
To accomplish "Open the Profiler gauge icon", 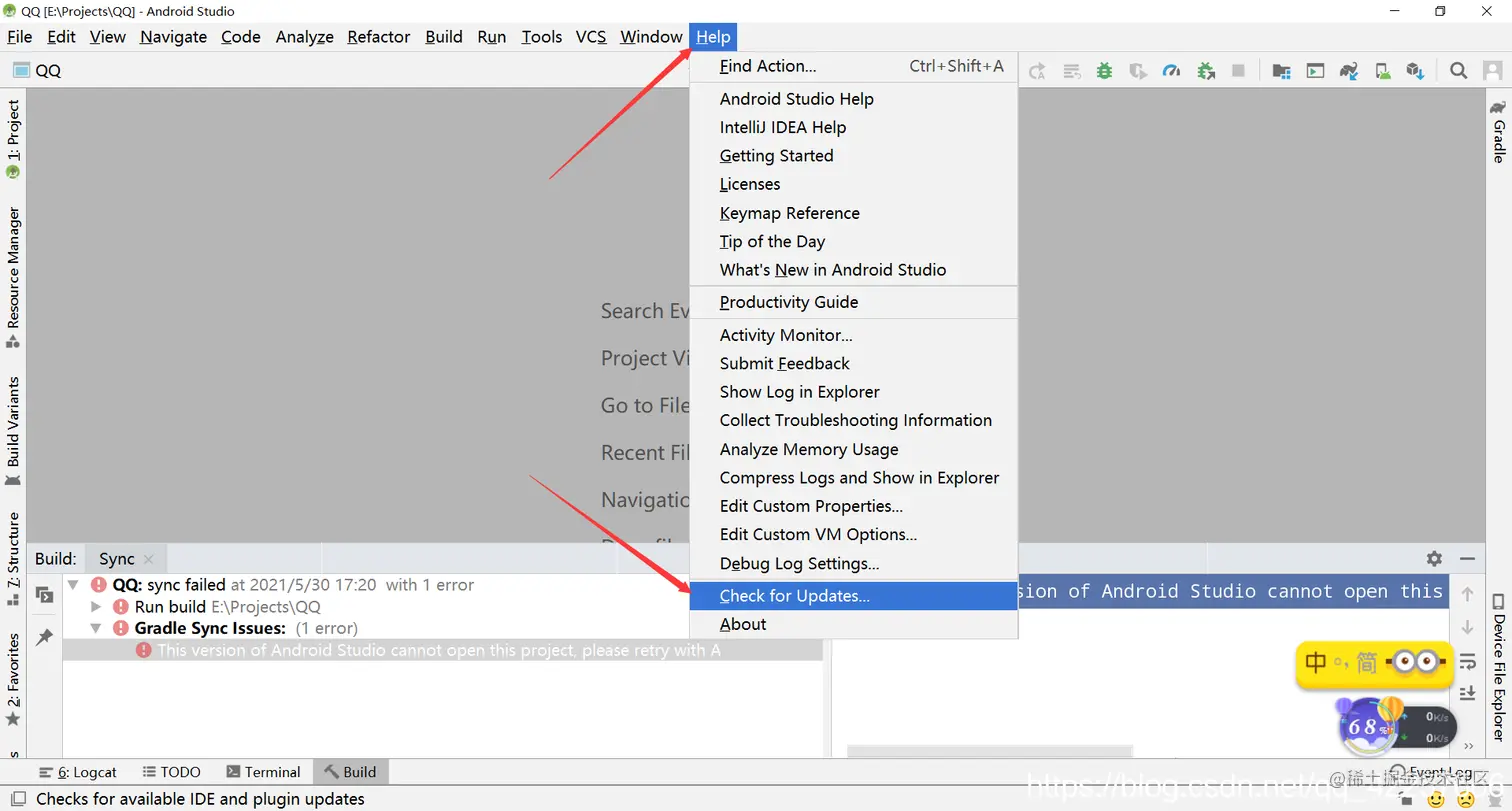I will (1171, 70).
